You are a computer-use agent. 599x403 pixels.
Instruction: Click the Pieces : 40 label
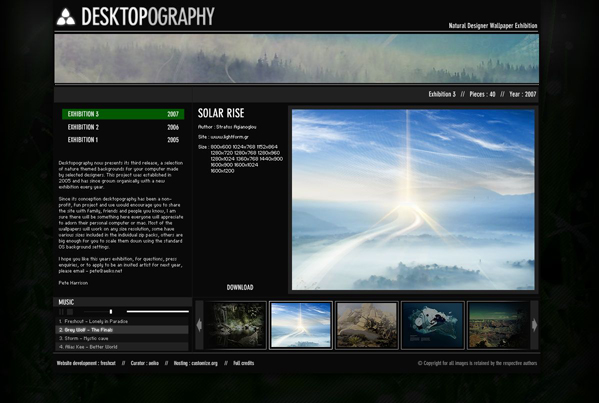tap(482, 94)
